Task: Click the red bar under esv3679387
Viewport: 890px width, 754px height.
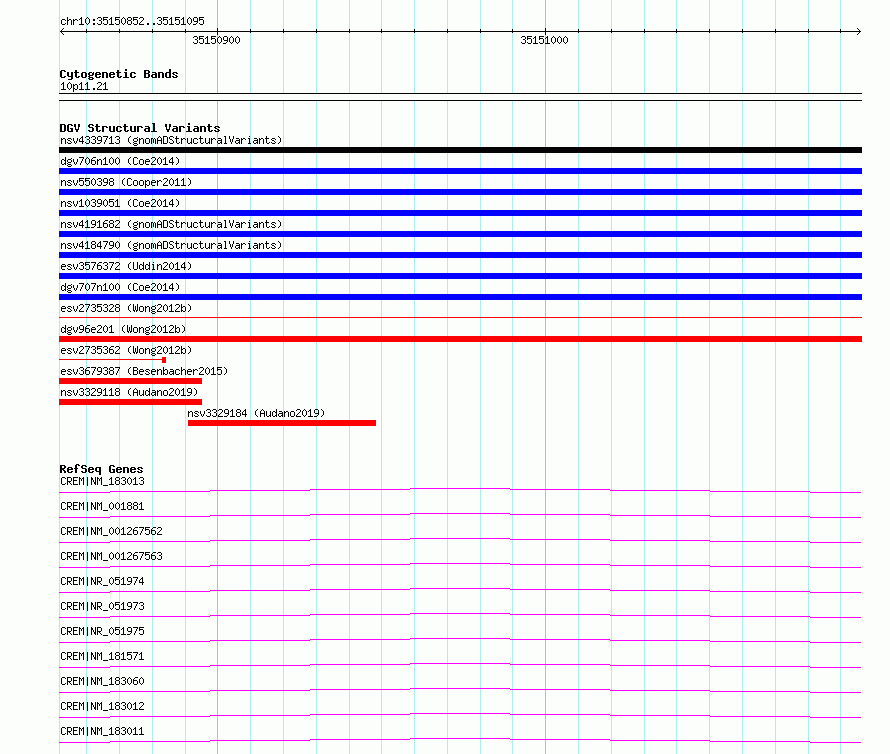Action: click(131, 381)
